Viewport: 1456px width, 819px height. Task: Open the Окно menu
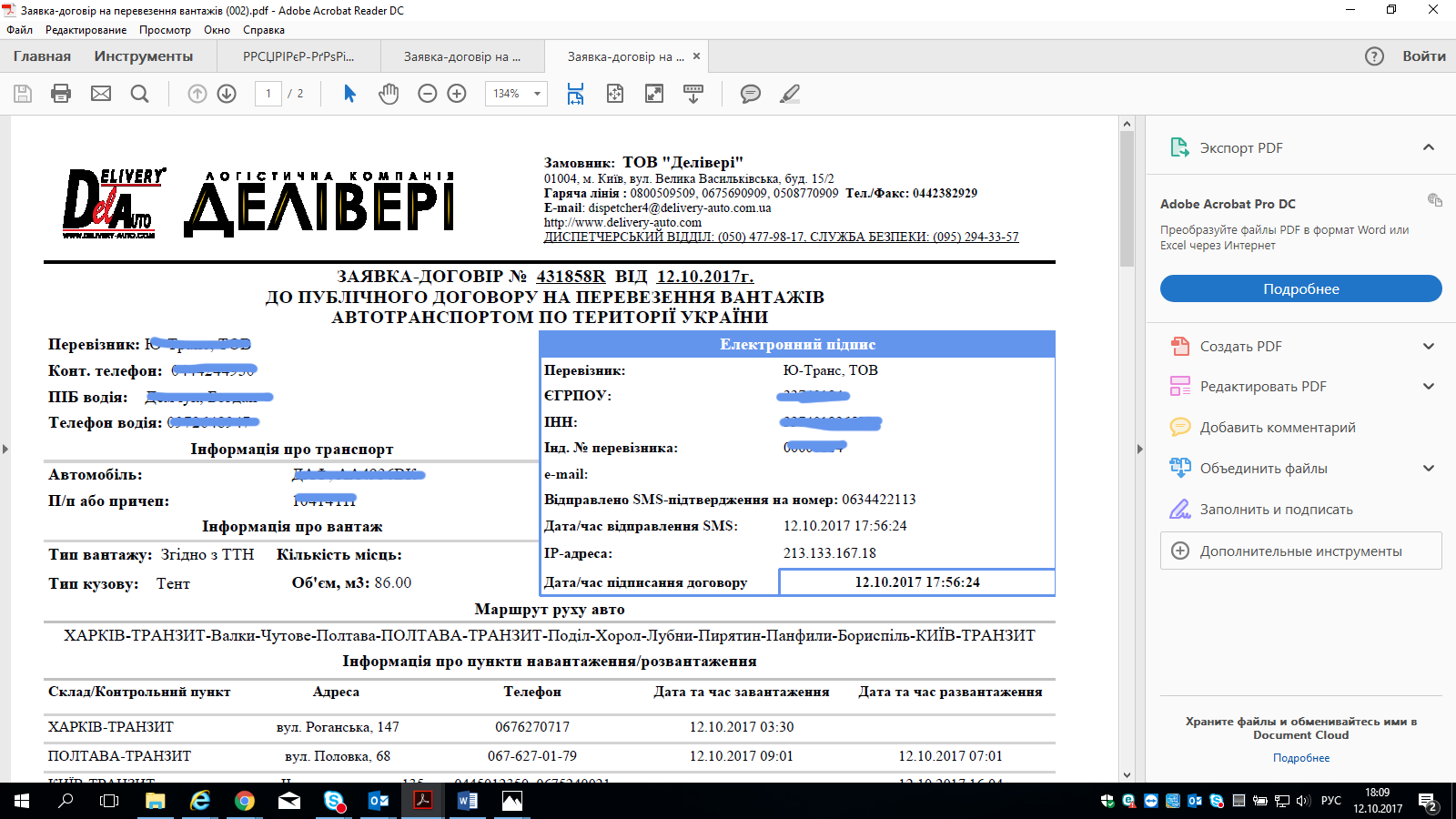[x=217, y=30]
